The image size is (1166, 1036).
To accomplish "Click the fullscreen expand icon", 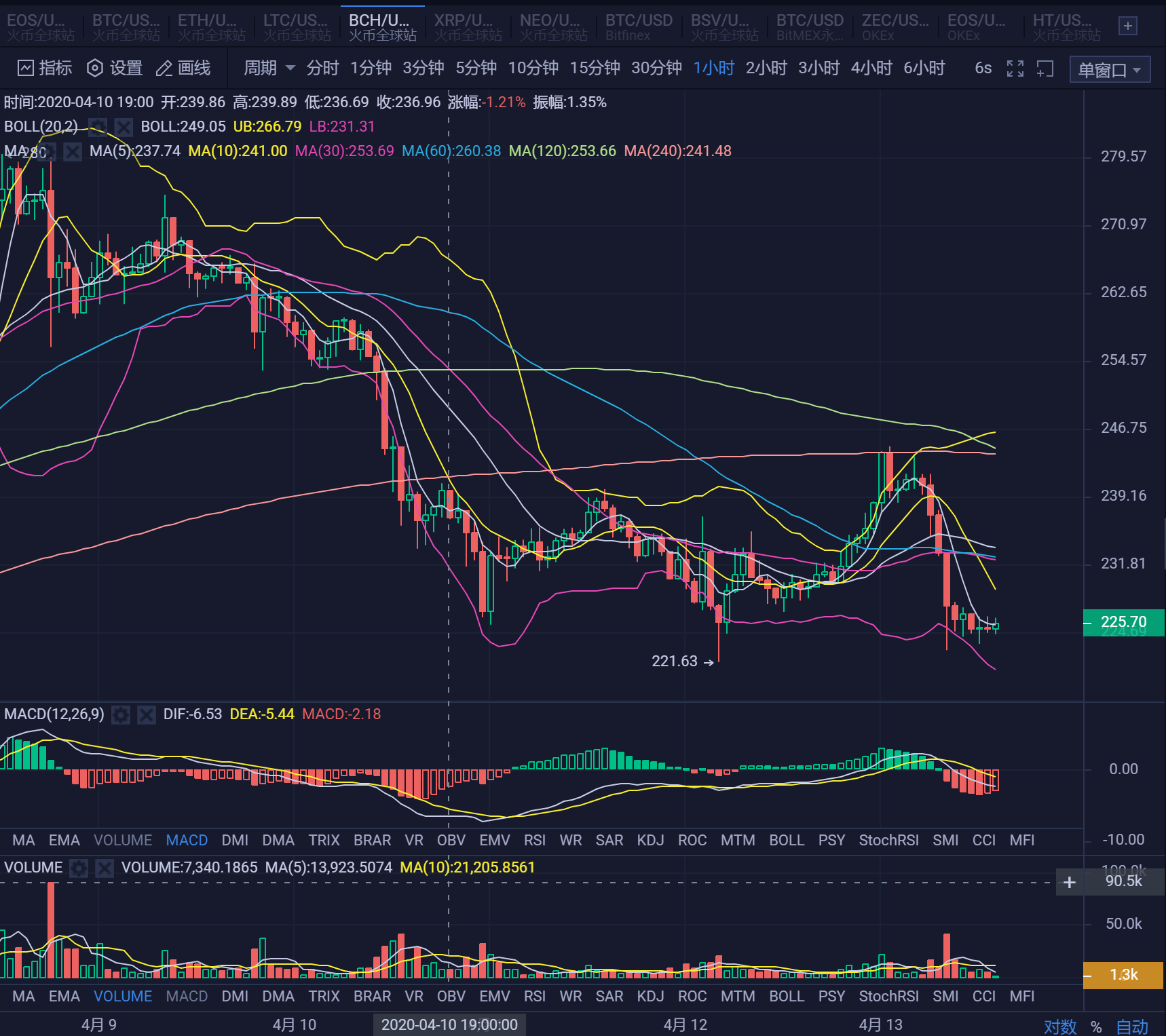I will [x=1015, y=68].
